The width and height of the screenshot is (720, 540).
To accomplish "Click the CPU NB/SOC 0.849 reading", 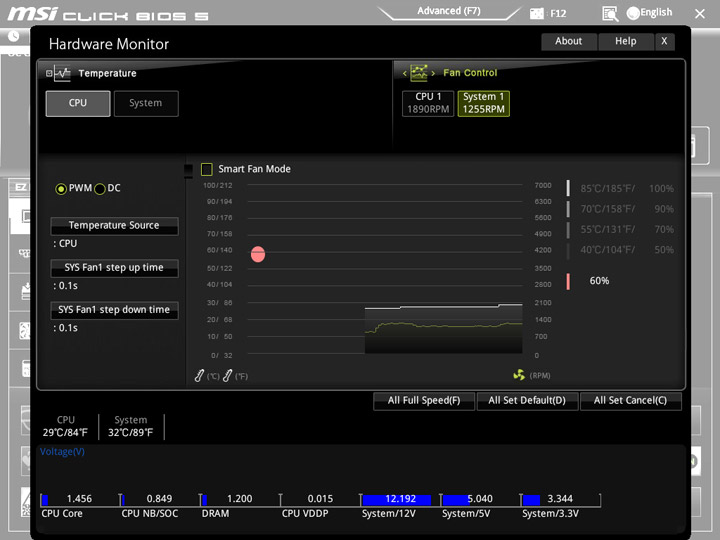I will tap(159, 499).
